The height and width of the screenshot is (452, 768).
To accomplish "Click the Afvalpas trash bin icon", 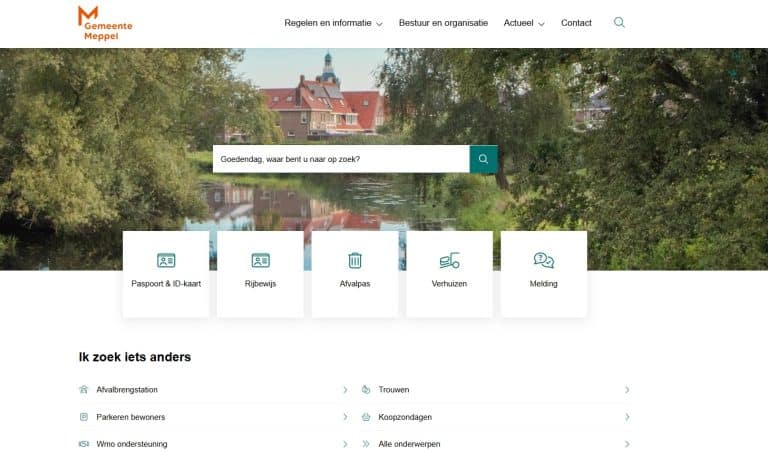I will click(355, 260).
